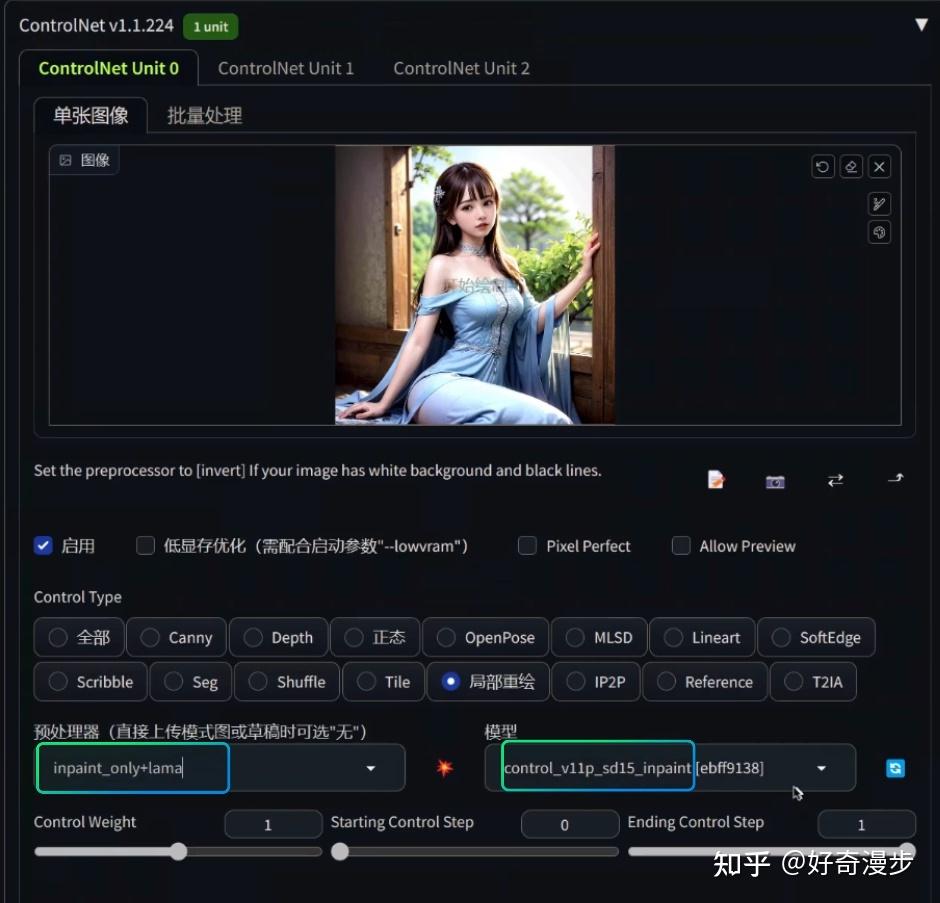Mirror the webcam with the swap arrows icon
This screenshot has height=903, width=940.
click(x=835, y=480)
